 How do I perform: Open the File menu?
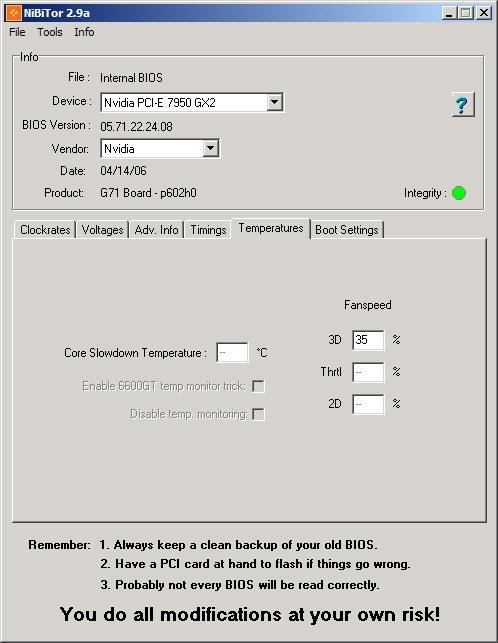[17, 32]
